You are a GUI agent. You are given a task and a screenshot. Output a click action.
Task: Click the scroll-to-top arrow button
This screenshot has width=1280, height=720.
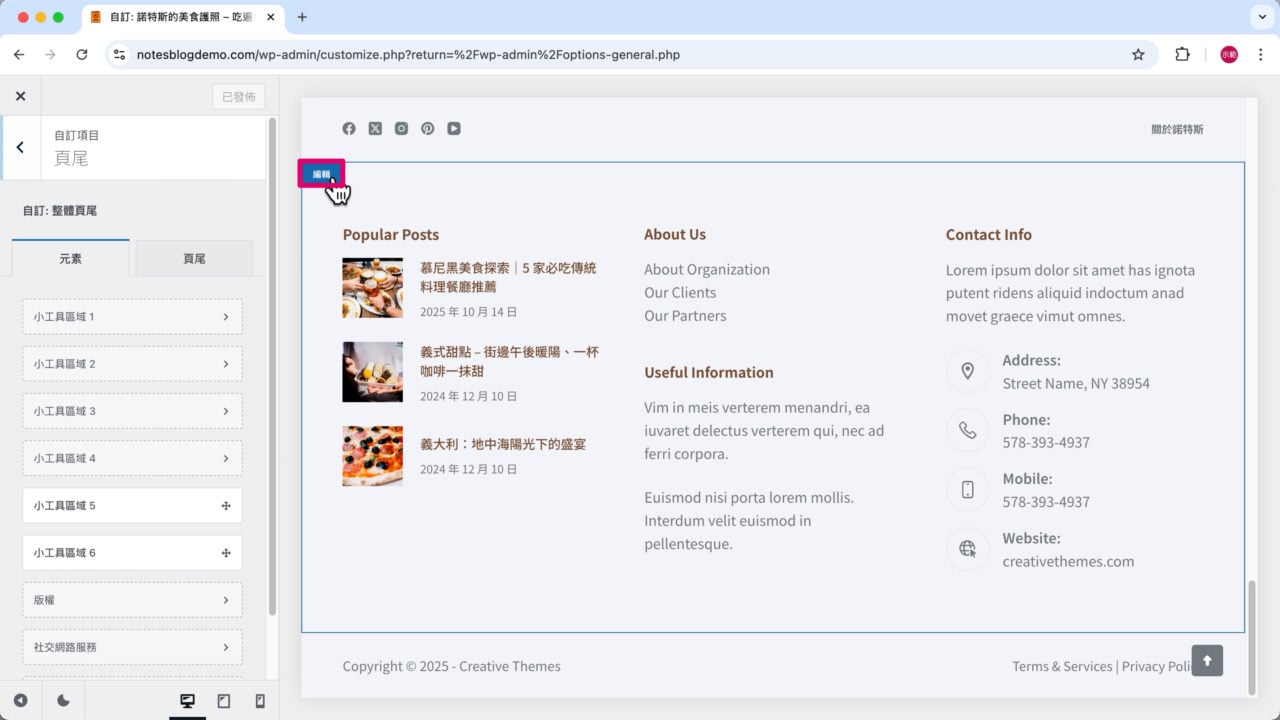(x=1207, y=660)
